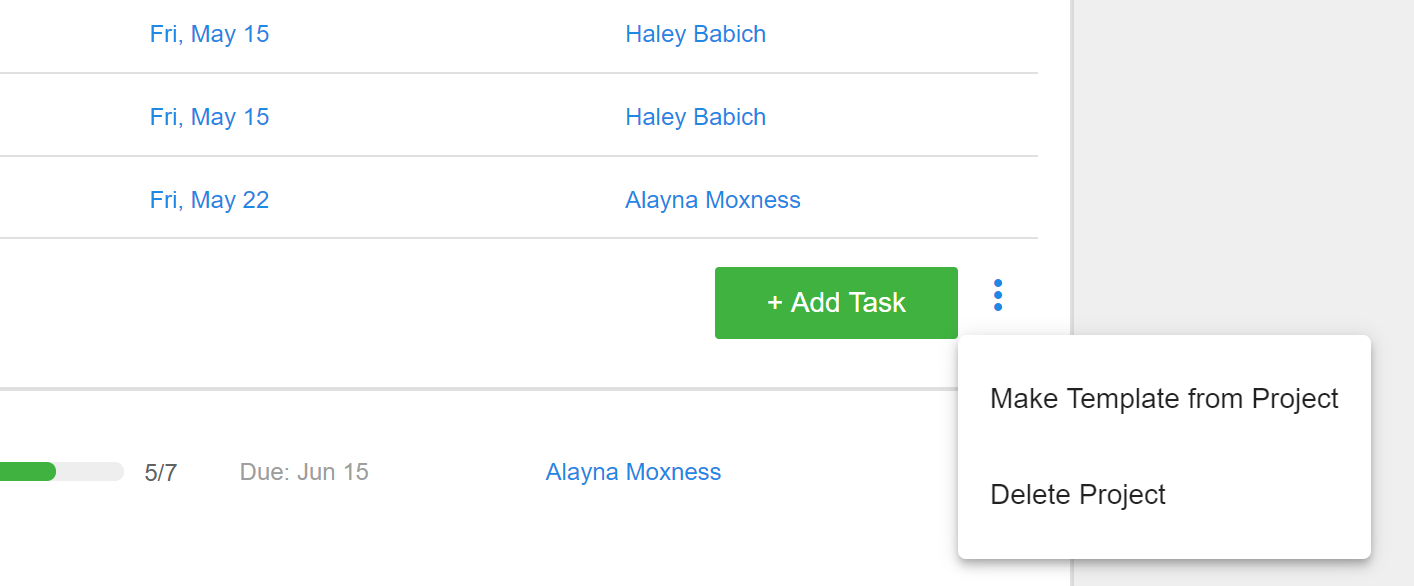Click the plus sign on Add Task
This screenshot has height=586, width=1414.
[x=774, y=303]
